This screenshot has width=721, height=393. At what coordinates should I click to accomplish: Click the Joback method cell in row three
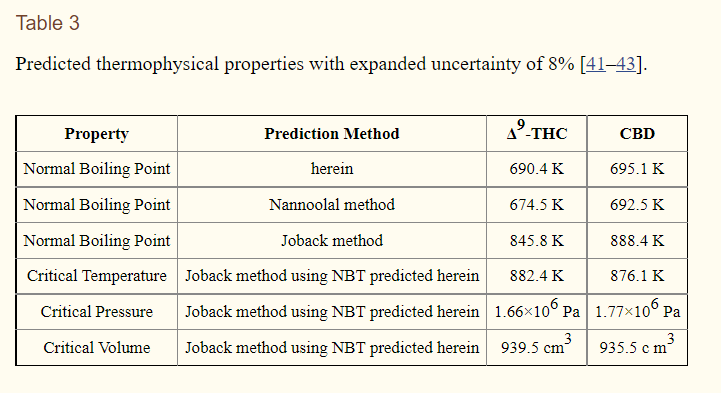click(x=332, y=240)
